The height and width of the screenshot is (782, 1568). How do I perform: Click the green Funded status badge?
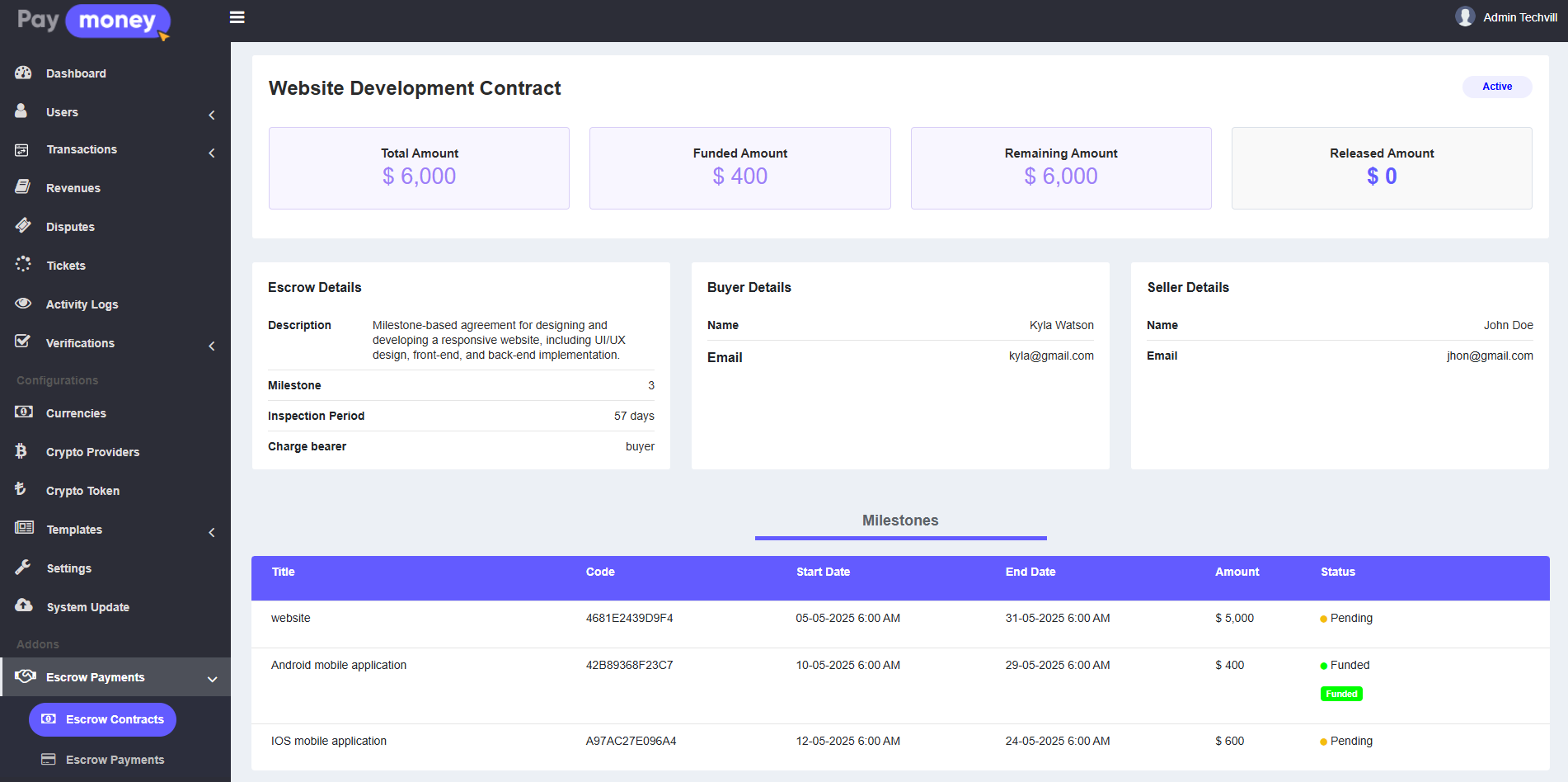(1341, 694)
